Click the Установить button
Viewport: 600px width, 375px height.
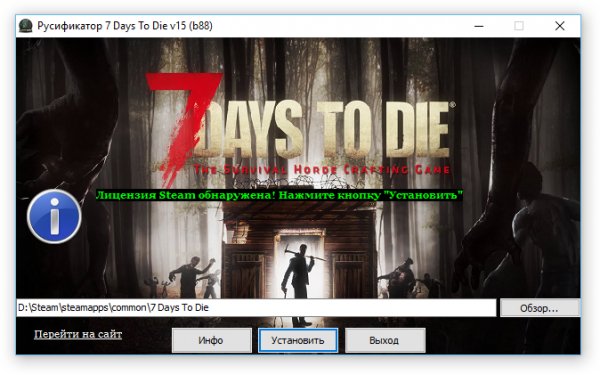298,340
